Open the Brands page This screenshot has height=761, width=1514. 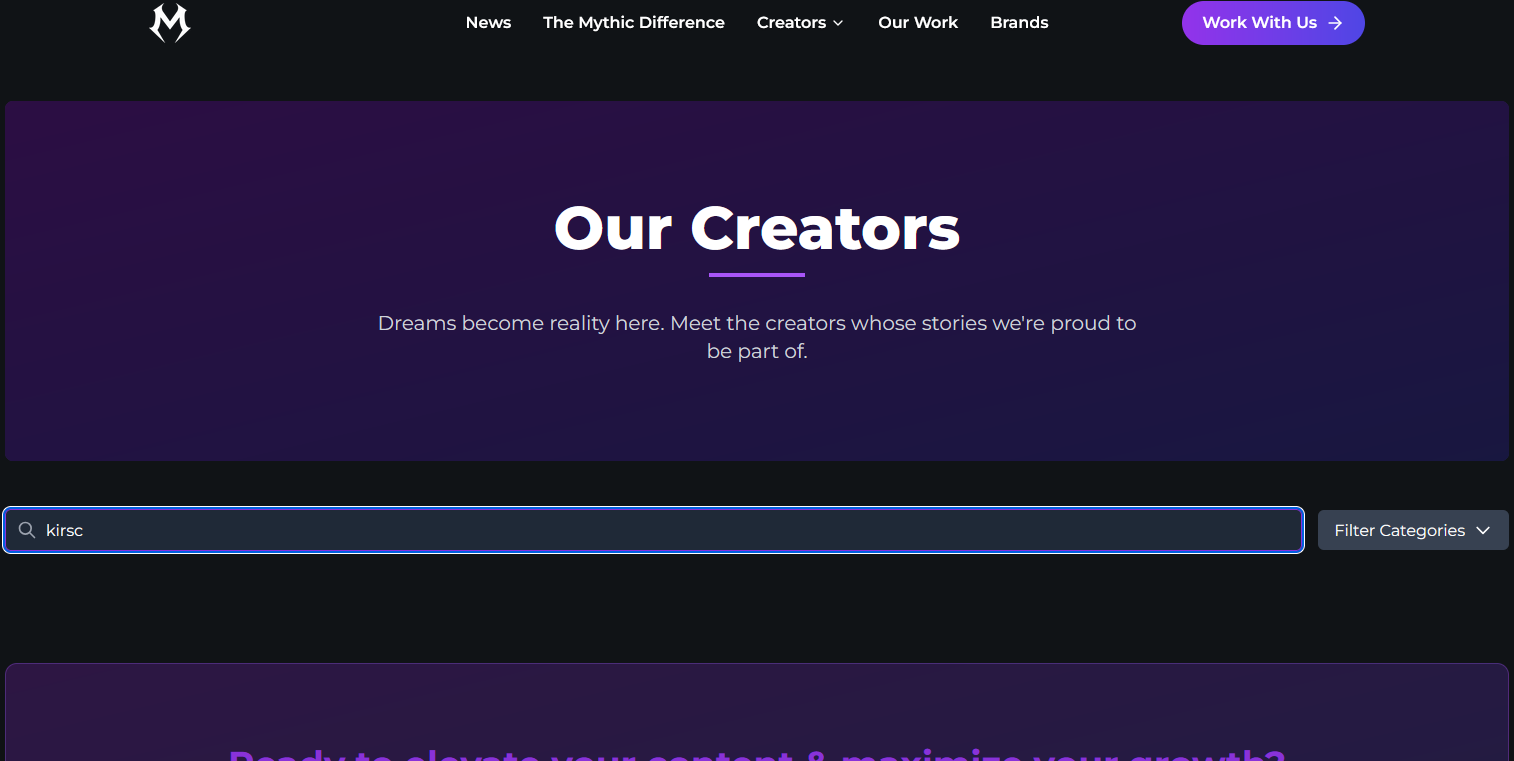pos(1019,23)
